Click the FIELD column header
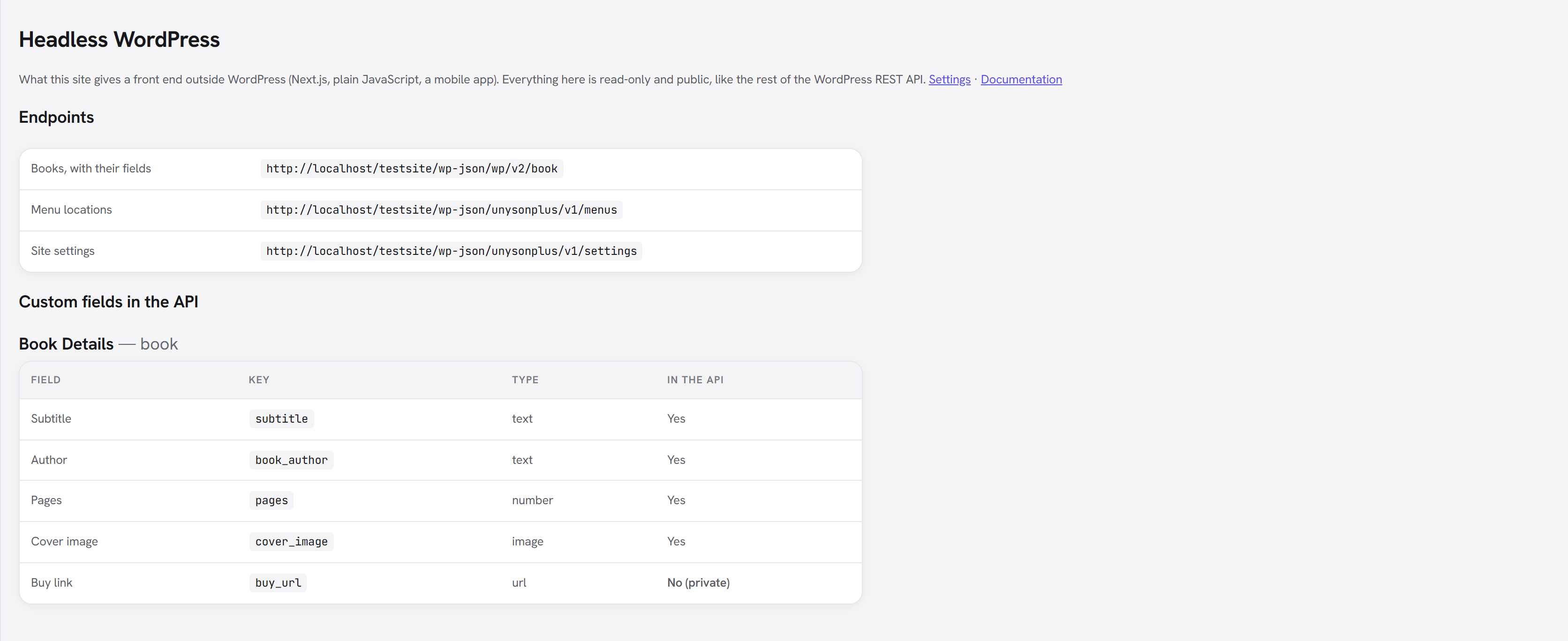This screenshot has height=641, width=1568. 45,380
